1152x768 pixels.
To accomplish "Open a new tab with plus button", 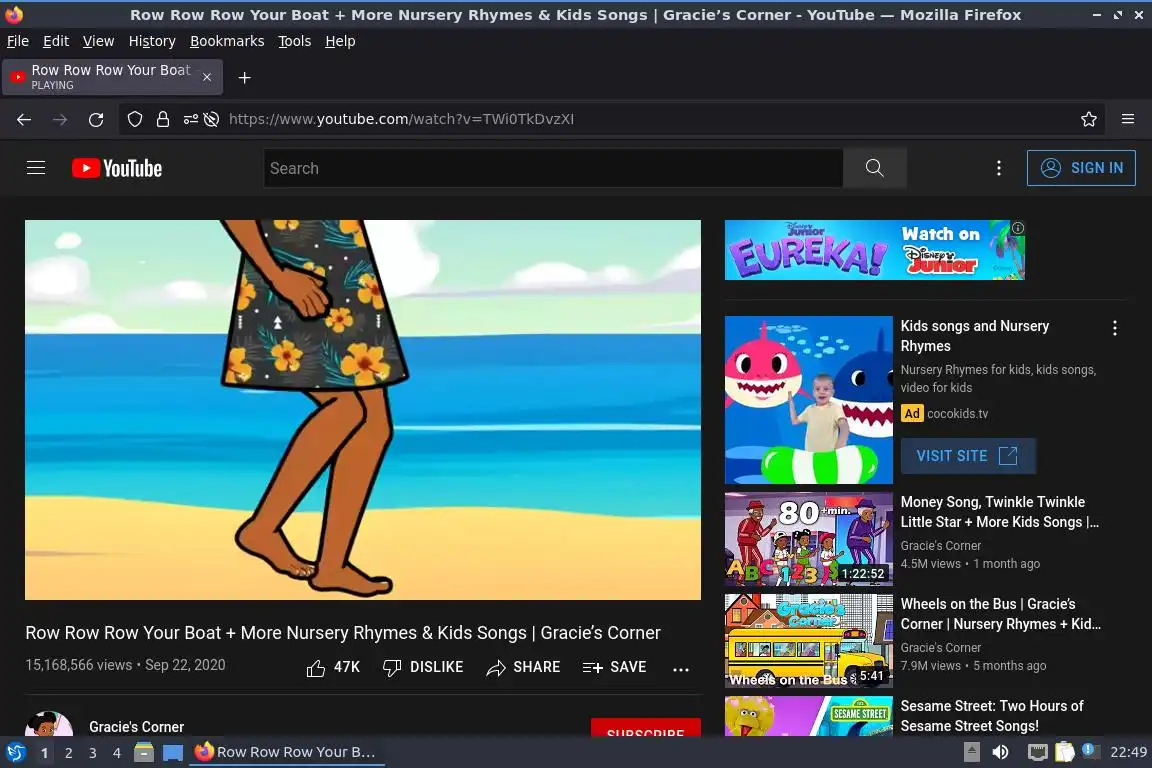I will click(245, 78).
